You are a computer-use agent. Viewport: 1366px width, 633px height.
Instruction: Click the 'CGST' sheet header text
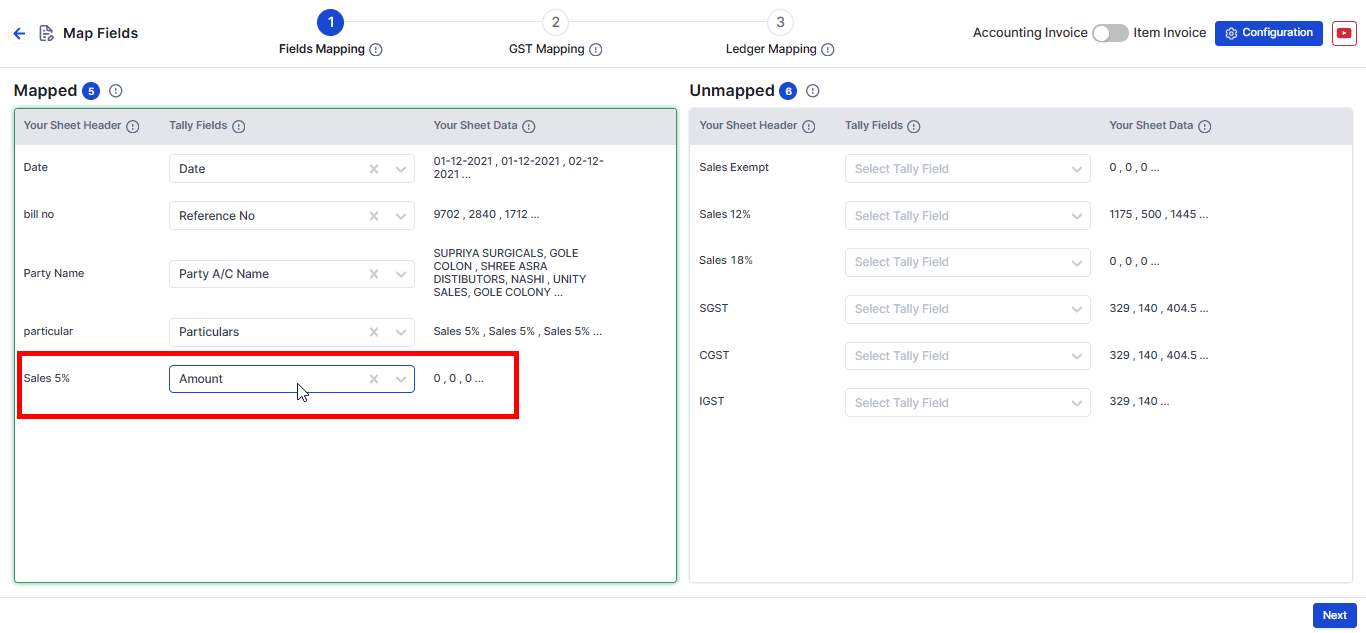point(714,355)
